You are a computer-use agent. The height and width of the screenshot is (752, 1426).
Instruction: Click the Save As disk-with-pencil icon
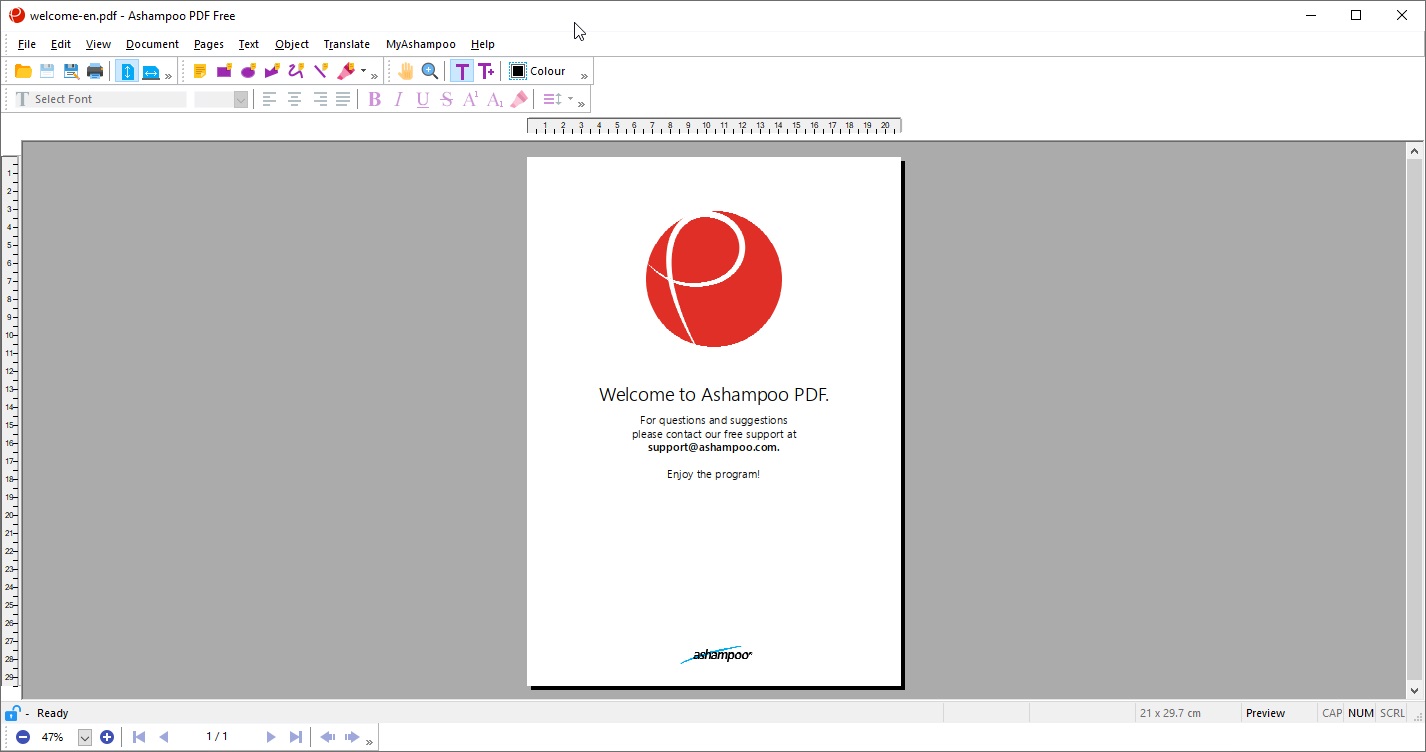71,71
